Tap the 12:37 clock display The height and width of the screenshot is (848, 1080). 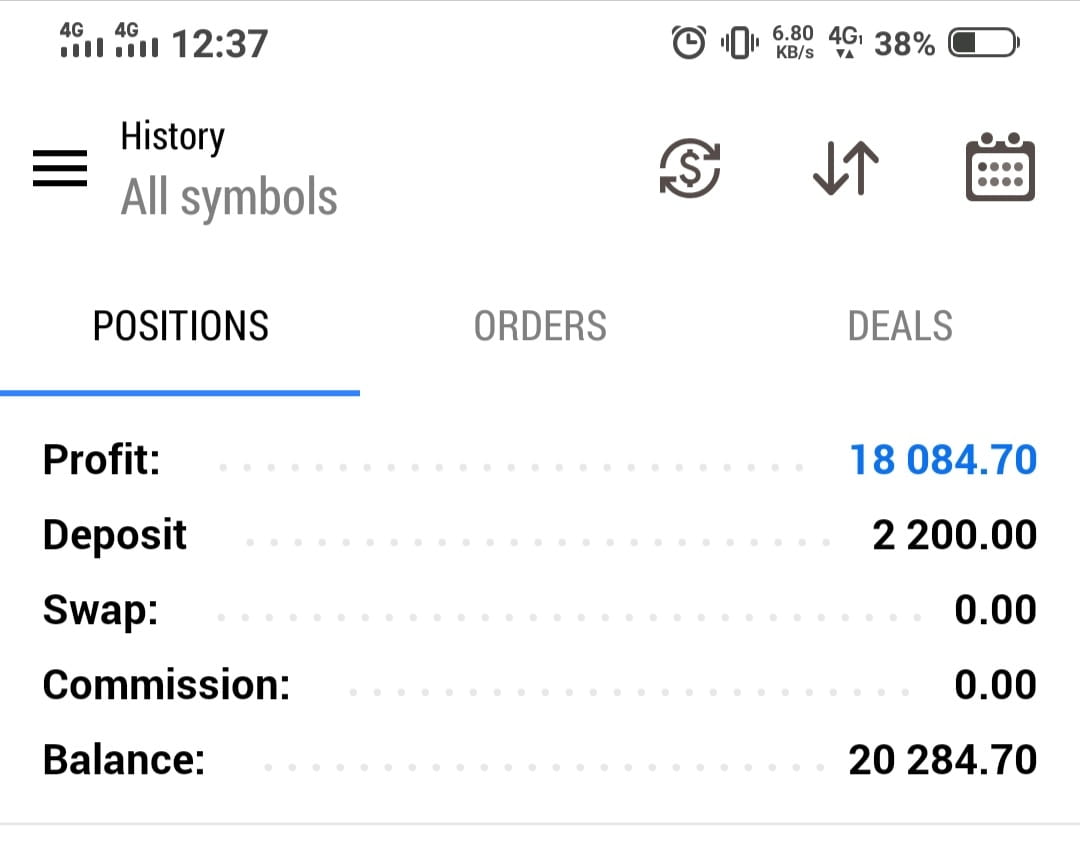(x=220, y=44)
